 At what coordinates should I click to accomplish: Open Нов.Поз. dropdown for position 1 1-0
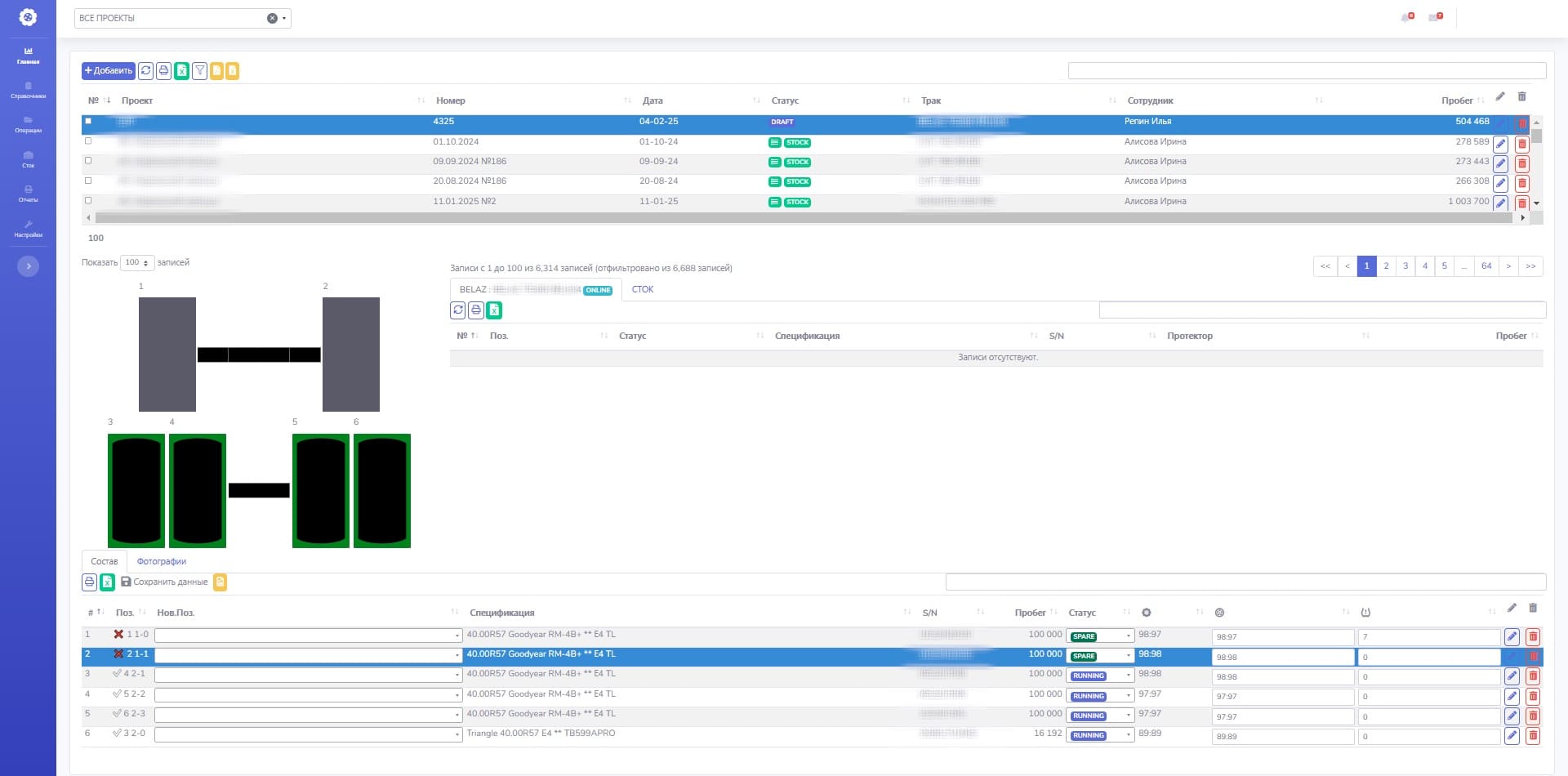309,636
